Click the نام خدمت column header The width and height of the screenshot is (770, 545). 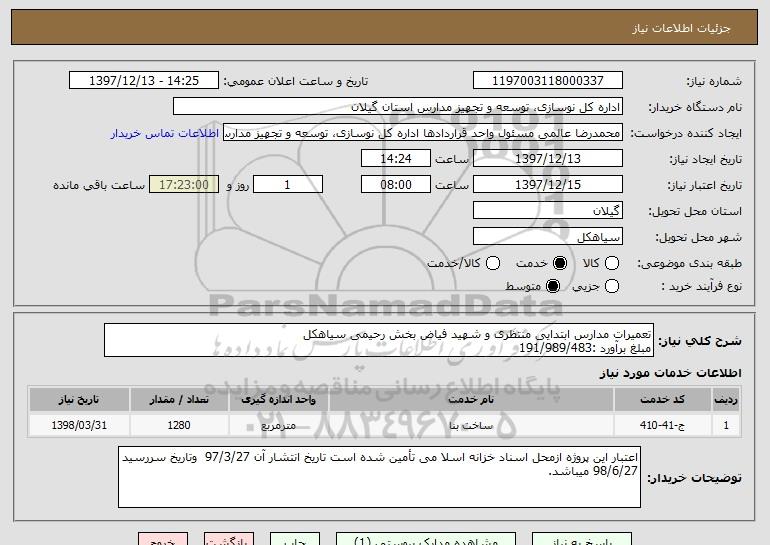click(471, 400)
